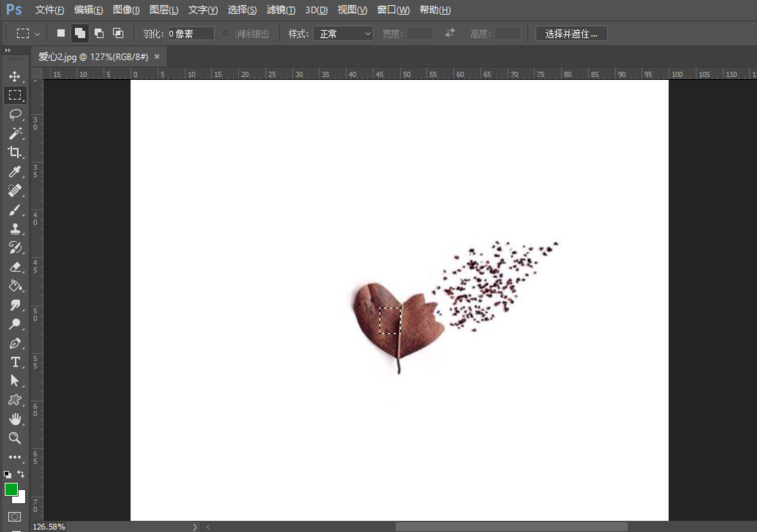Click the 选择并遮住 button

tap(571, 33)
